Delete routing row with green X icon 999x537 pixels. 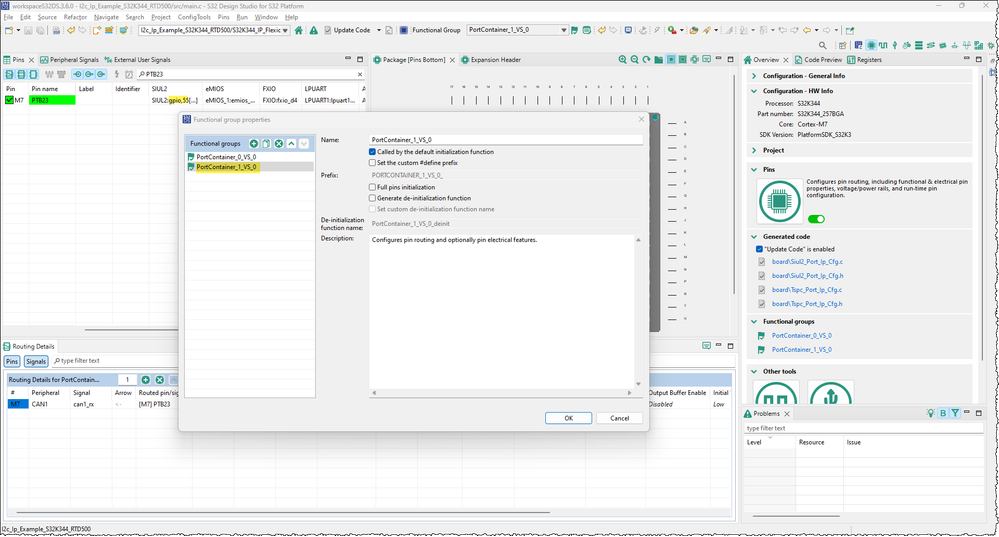click(159, 380)
